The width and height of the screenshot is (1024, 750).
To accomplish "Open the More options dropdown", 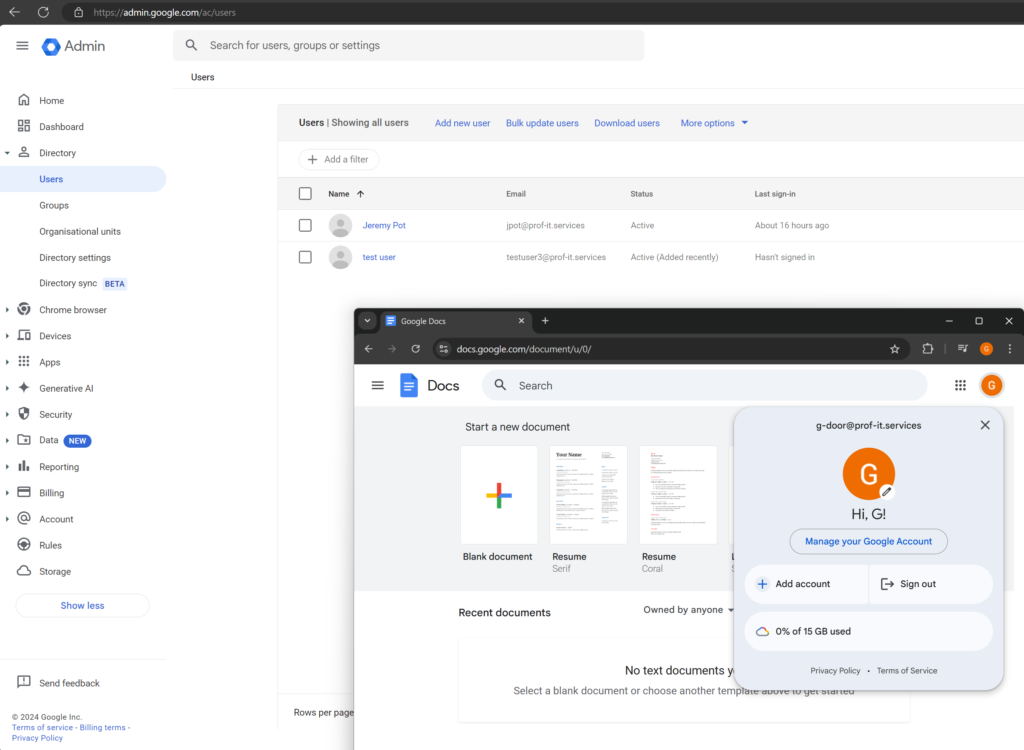I will pos(714,123).
